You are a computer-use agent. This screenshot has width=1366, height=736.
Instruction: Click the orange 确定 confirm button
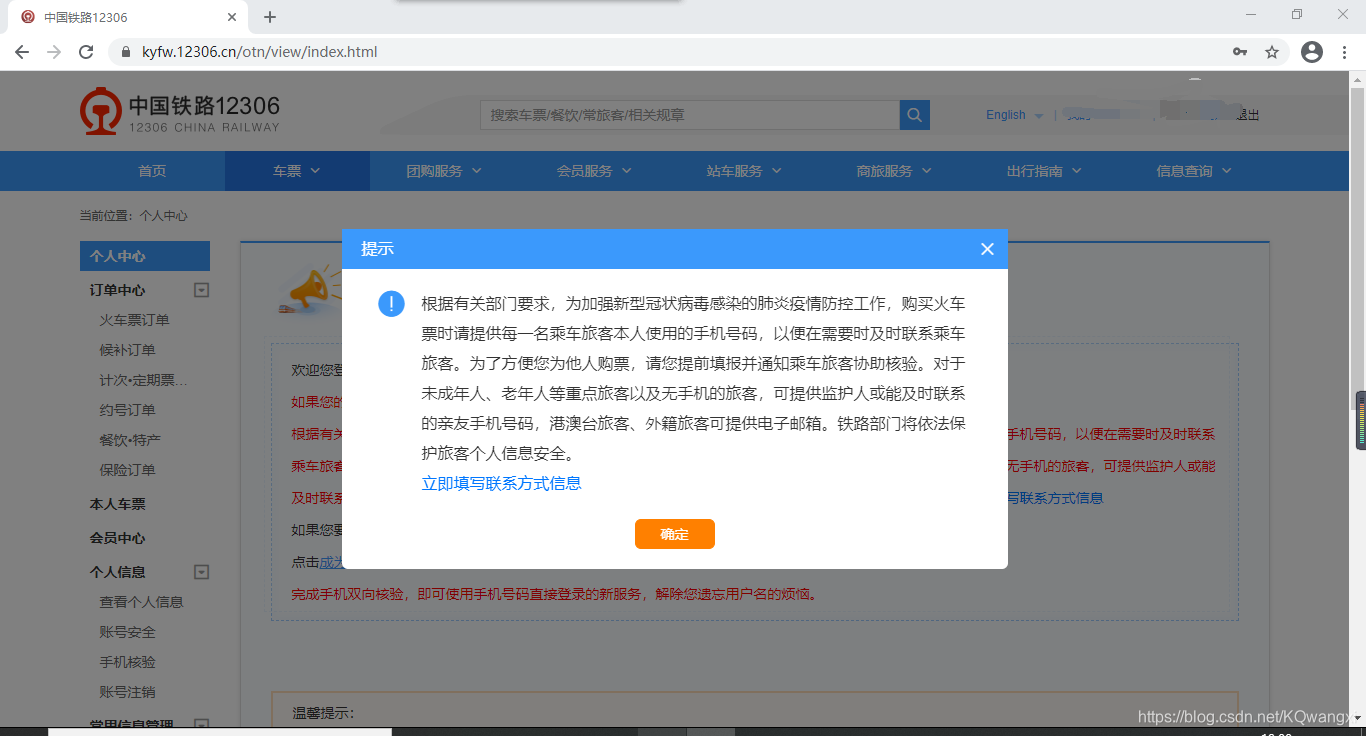(674, 534)
